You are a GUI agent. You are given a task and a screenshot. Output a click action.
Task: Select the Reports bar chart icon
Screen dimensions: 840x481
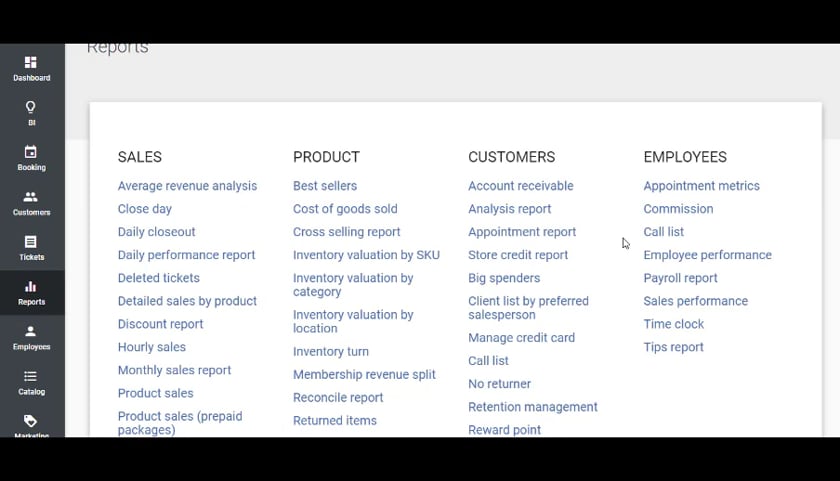point(31,287)
